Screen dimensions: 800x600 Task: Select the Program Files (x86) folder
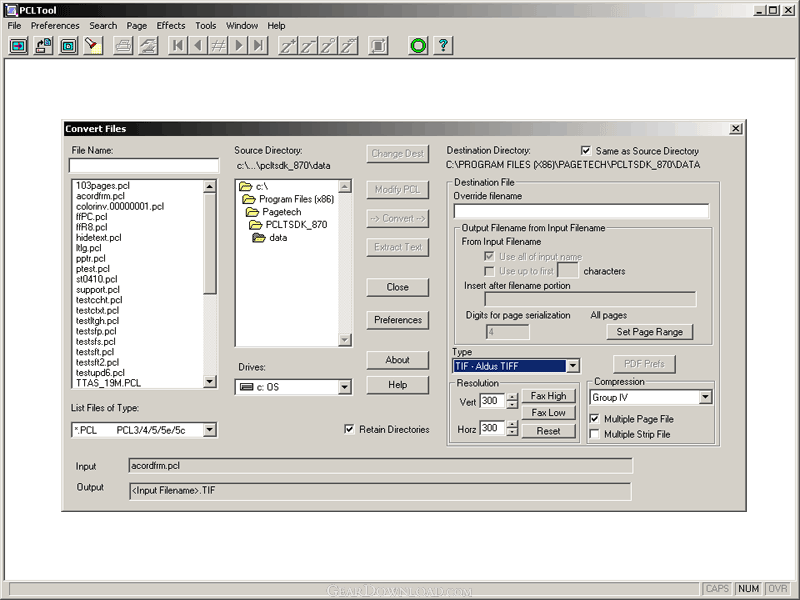click(x=289, y=199)
